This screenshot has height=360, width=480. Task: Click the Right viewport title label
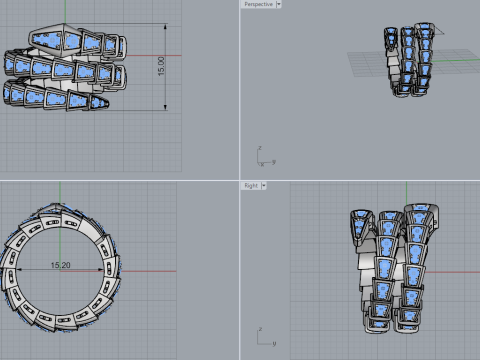pos(251,185)
